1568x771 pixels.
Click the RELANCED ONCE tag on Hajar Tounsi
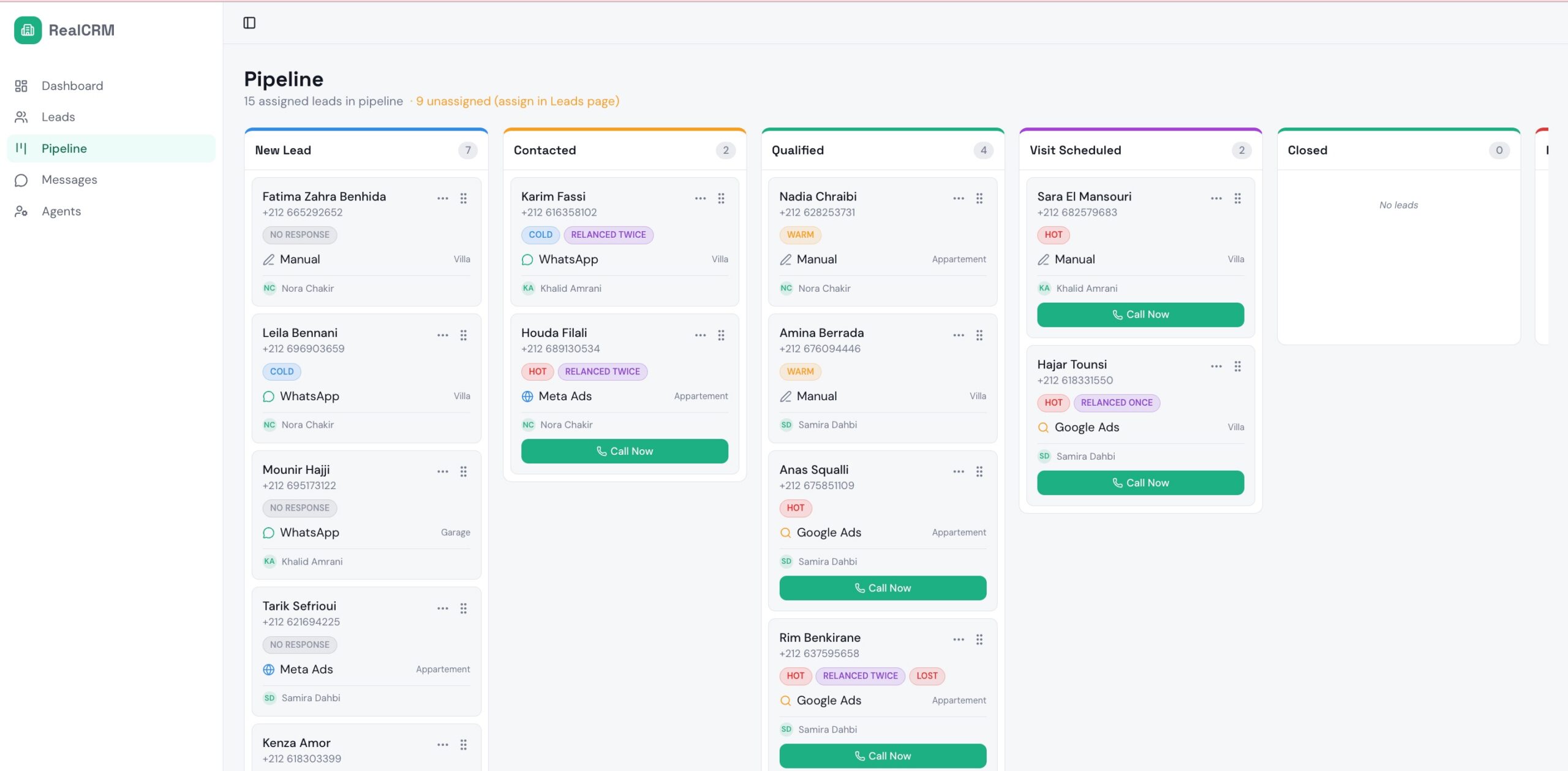1117,403
